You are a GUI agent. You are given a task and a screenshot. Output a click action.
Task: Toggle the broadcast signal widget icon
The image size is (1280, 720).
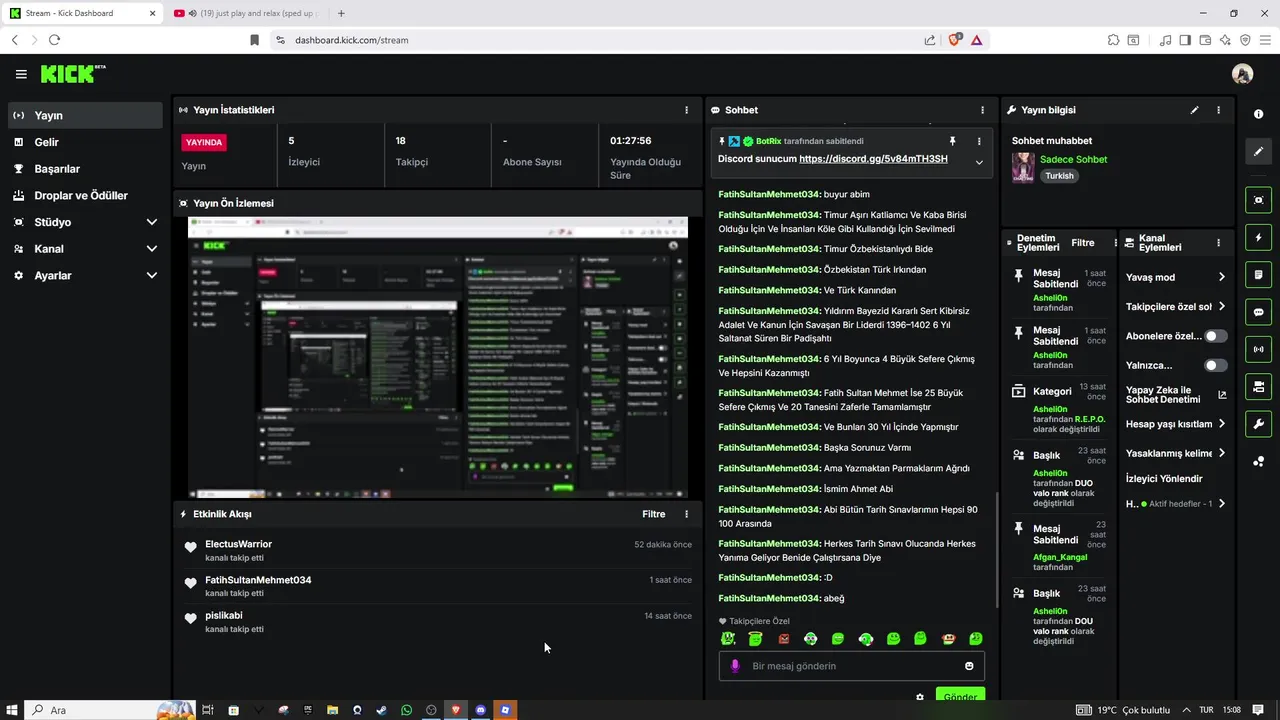1258,349
